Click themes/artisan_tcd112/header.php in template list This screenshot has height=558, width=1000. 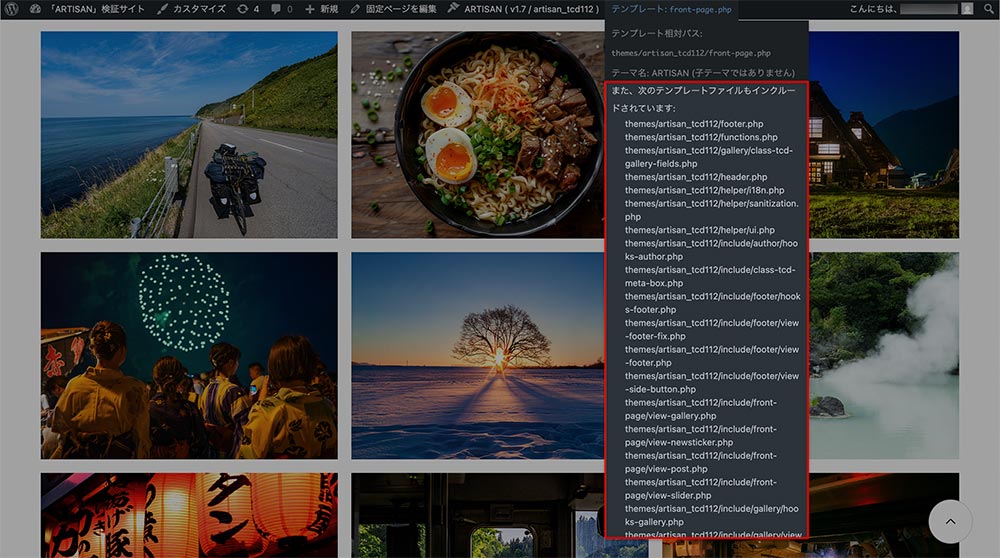pos(696,177)
